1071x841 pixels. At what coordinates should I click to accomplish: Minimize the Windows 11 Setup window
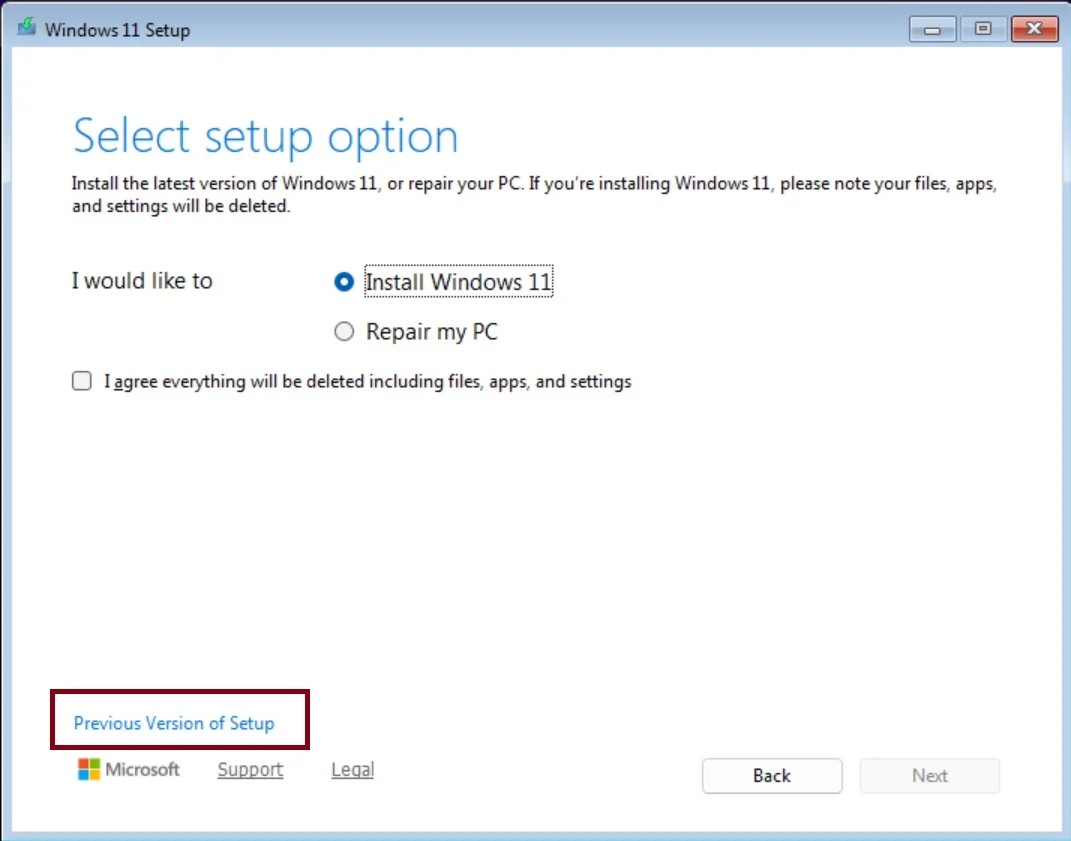(932, 29)
